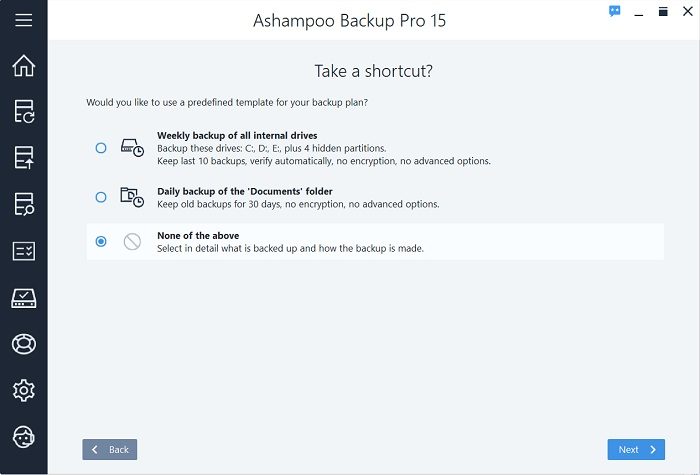Viewport: 700px width, 475px height.
Task: Go to the Home sidebar icon
Action: point(23,66)
